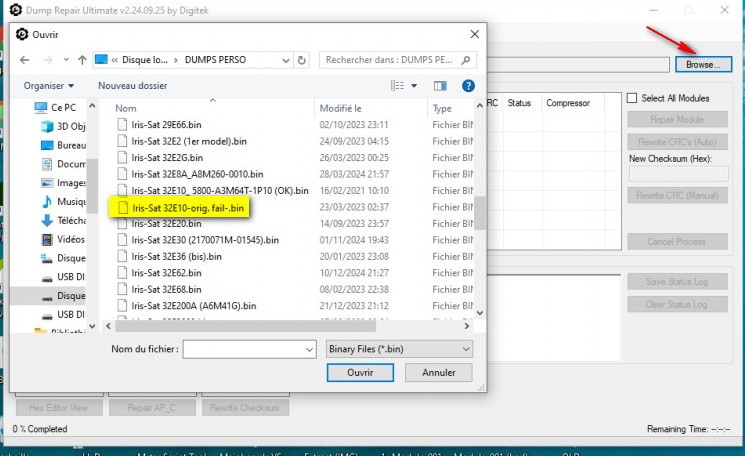Click Clear Status Log button

[677, 304]
